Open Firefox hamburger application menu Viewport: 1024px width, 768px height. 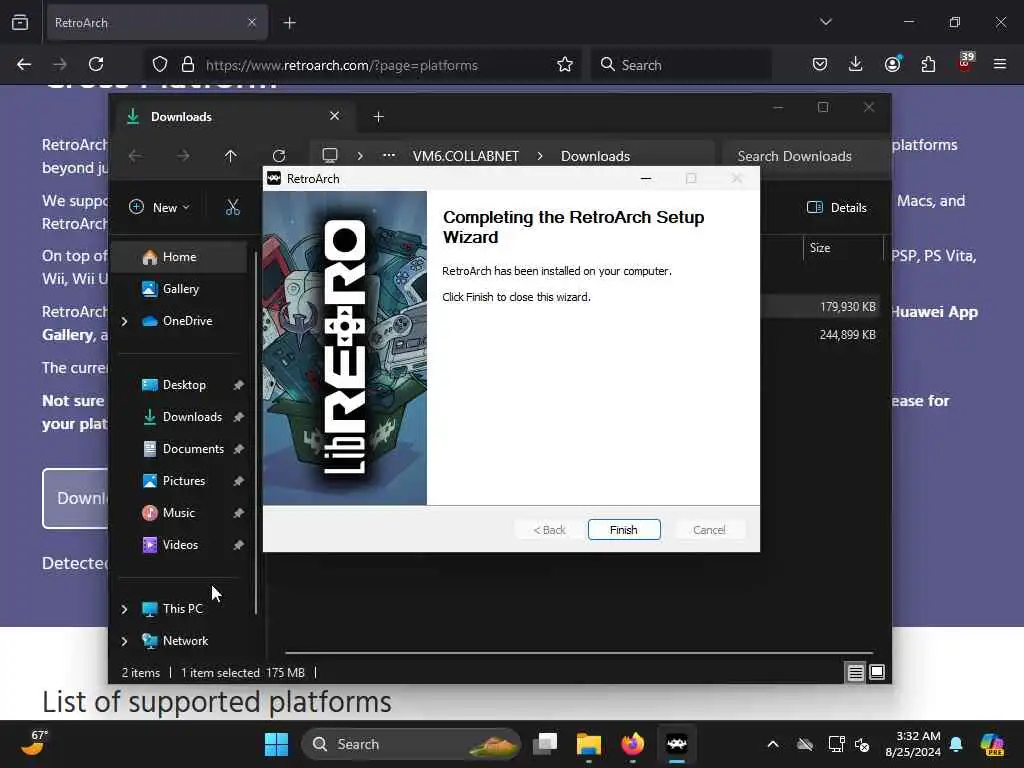click(1000, 64)
